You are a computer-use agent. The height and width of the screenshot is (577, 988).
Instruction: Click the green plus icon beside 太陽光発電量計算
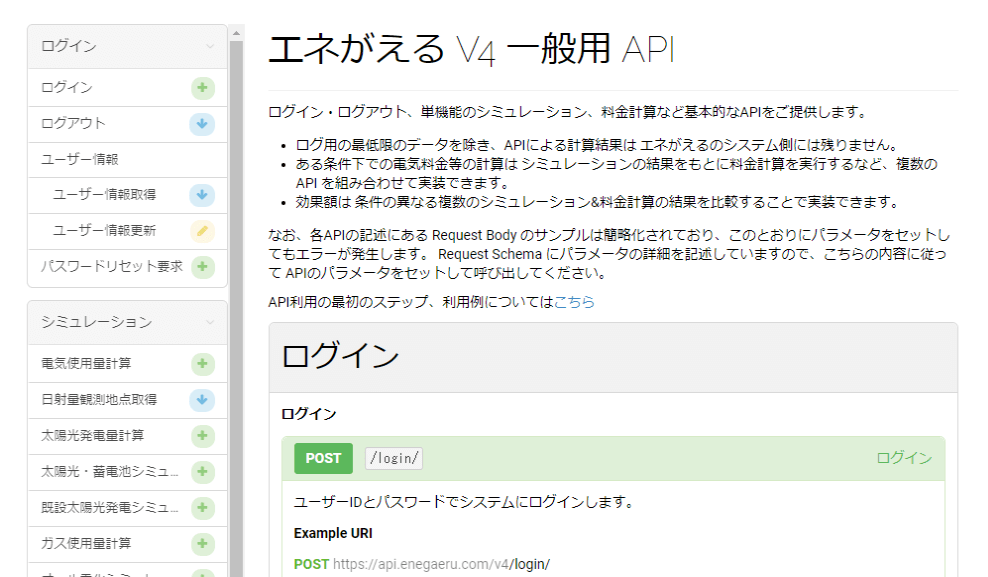point(202,435)
